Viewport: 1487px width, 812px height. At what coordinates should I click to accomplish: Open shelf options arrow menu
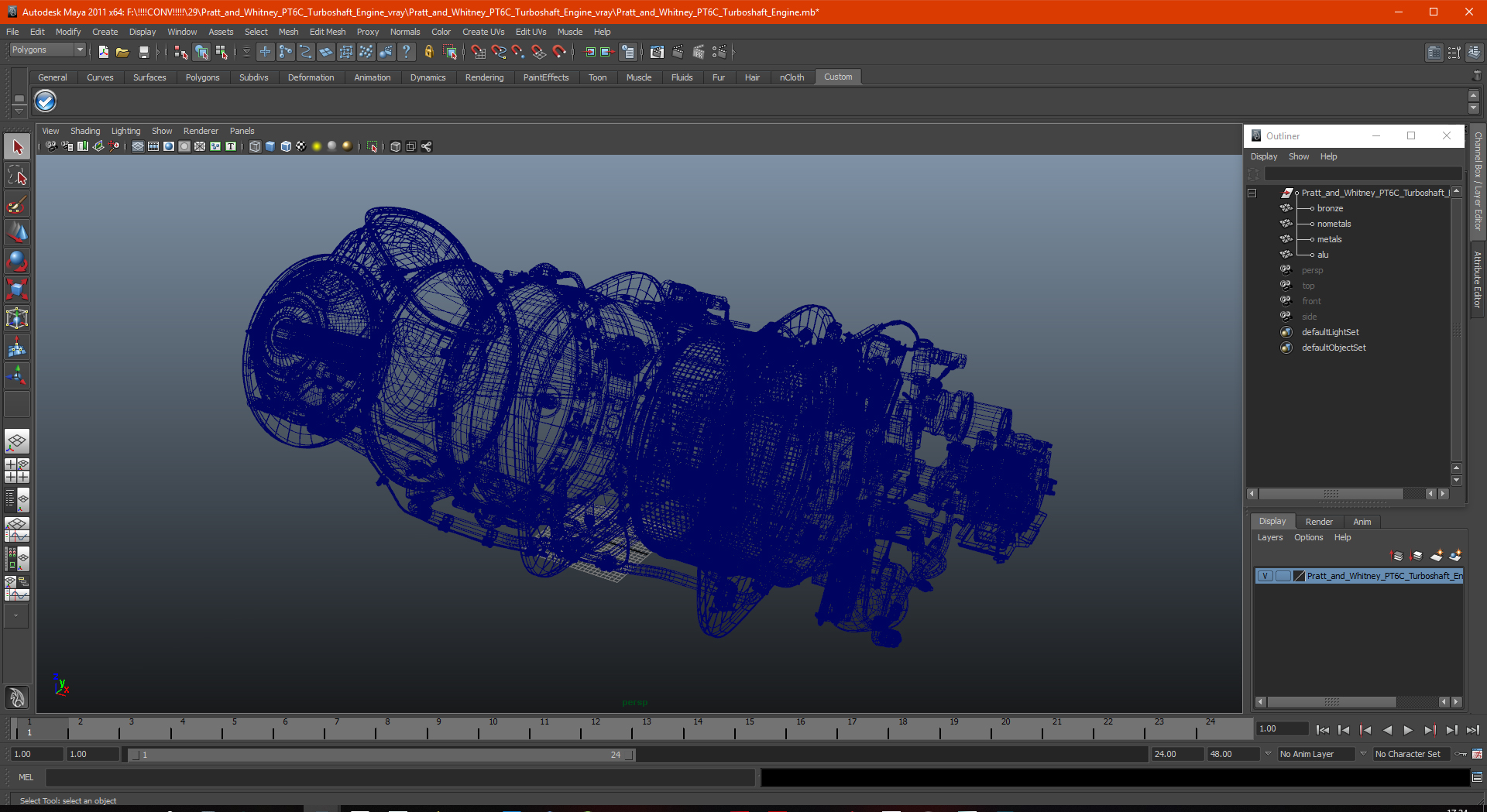(x=19, y=111)
